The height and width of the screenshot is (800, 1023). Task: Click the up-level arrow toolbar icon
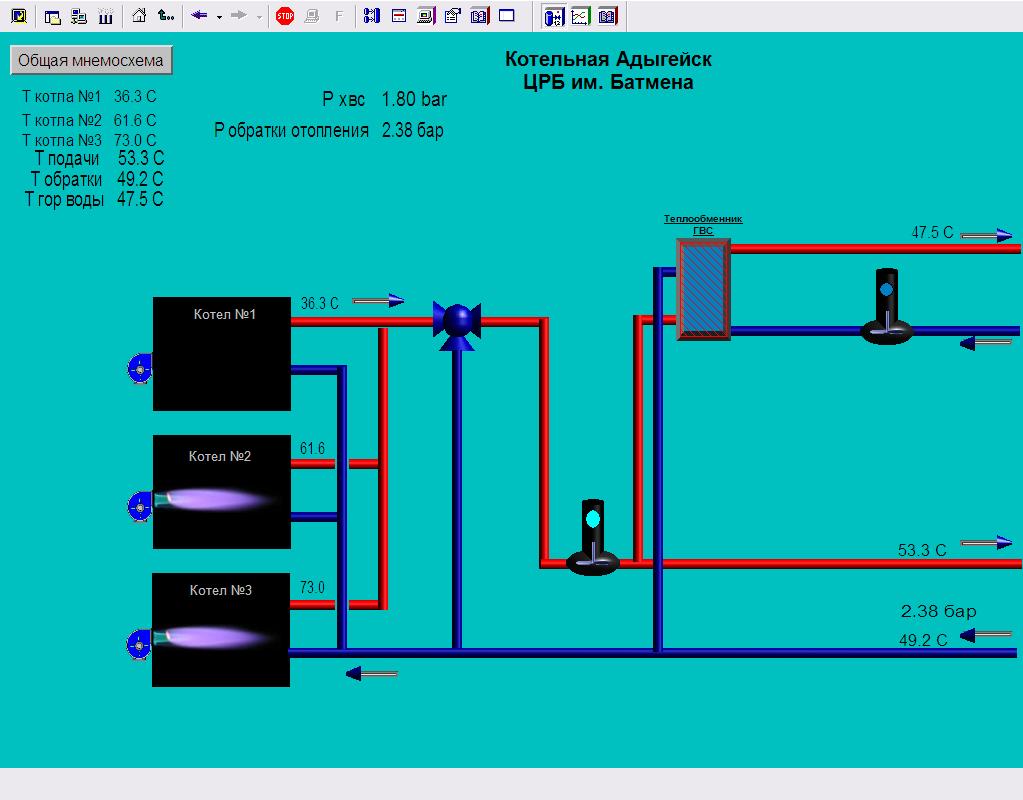tap(166, 16)
